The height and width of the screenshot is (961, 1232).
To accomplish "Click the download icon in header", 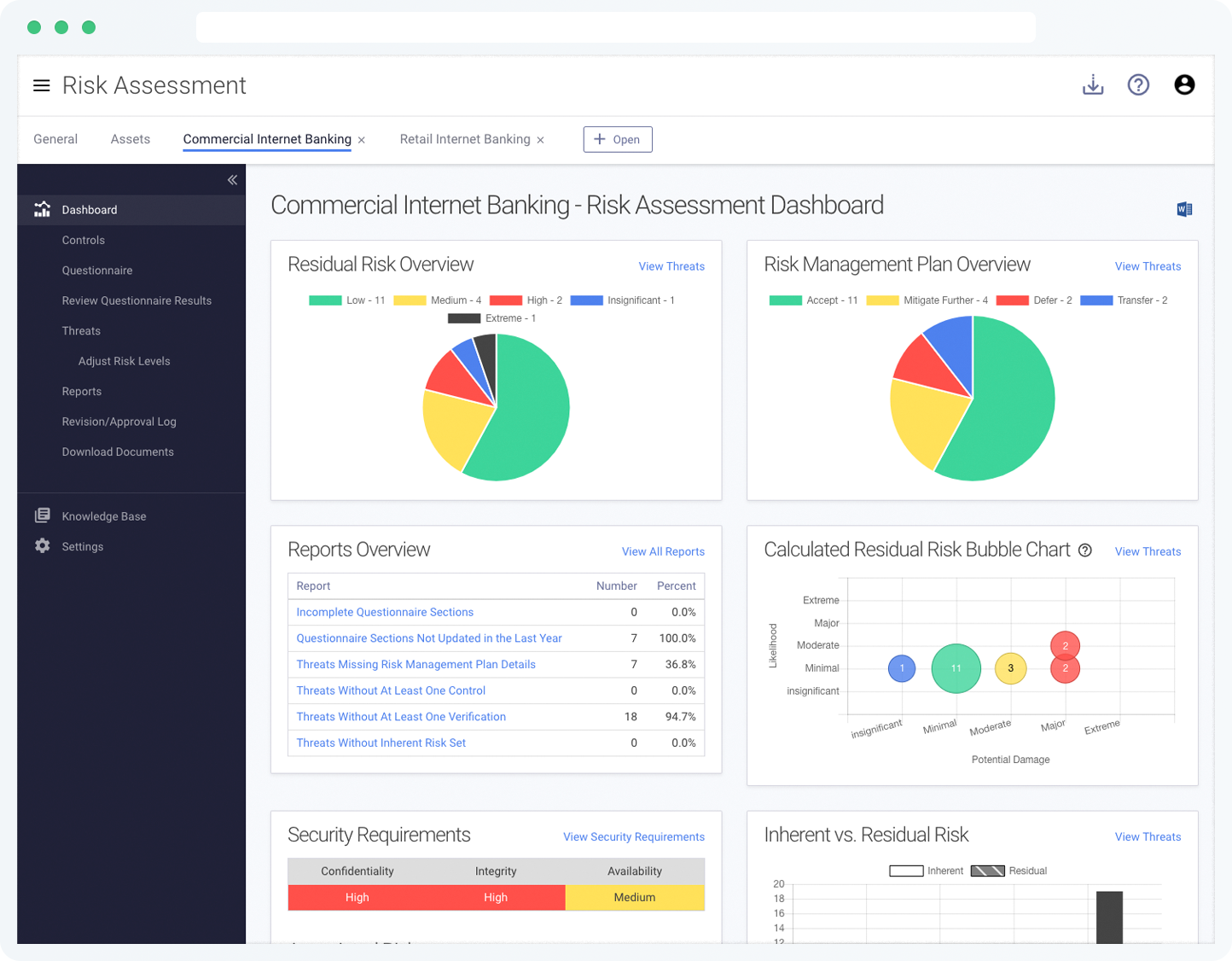I will (x=1093, y=84).
